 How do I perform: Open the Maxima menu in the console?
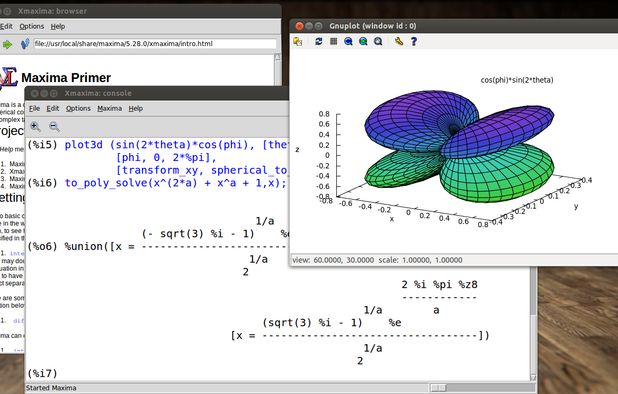(110, 108)
